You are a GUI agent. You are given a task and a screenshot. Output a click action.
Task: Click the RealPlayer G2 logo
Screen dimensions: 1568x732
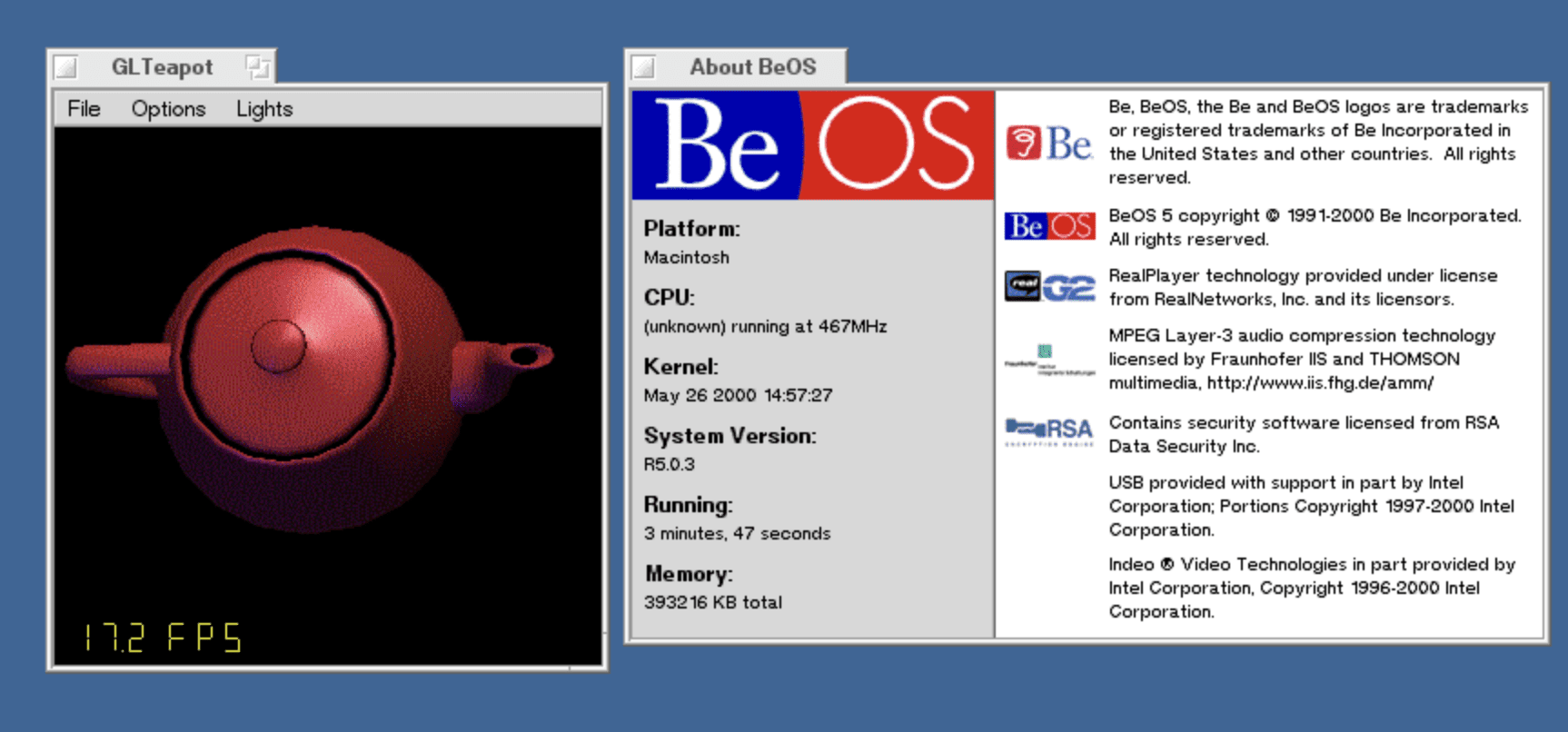pyautogui.click(x=1048, y=287)
